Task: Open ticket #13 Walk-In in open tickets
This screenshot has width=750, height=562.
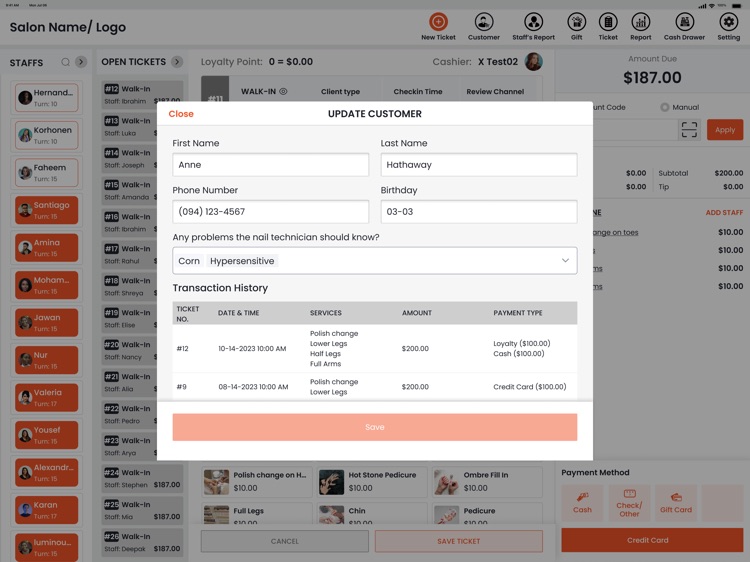Action: point(130,127)
